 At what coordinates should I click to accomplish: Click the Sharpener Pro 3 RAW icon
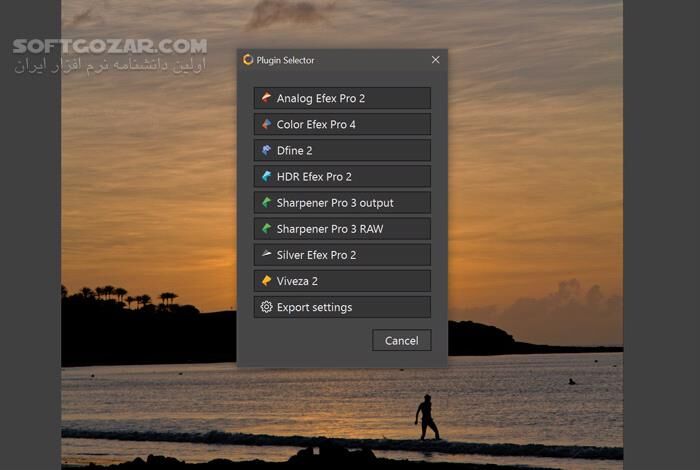266,228
